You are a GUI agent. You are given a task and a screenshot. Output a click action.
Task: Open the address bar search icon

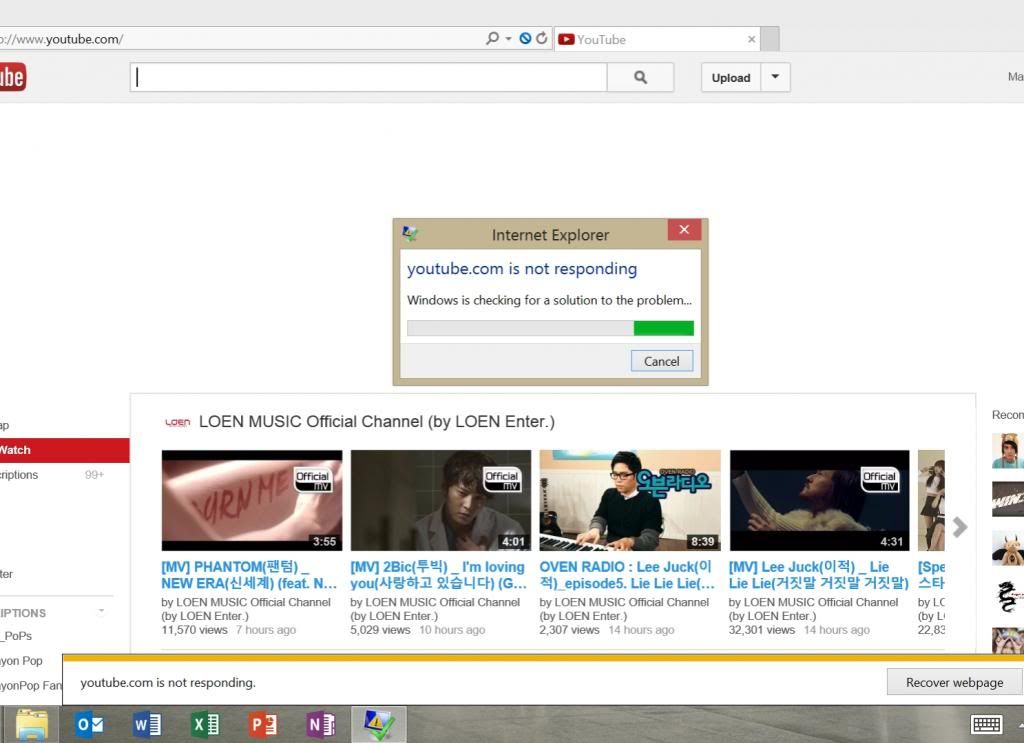coord(492,39)
